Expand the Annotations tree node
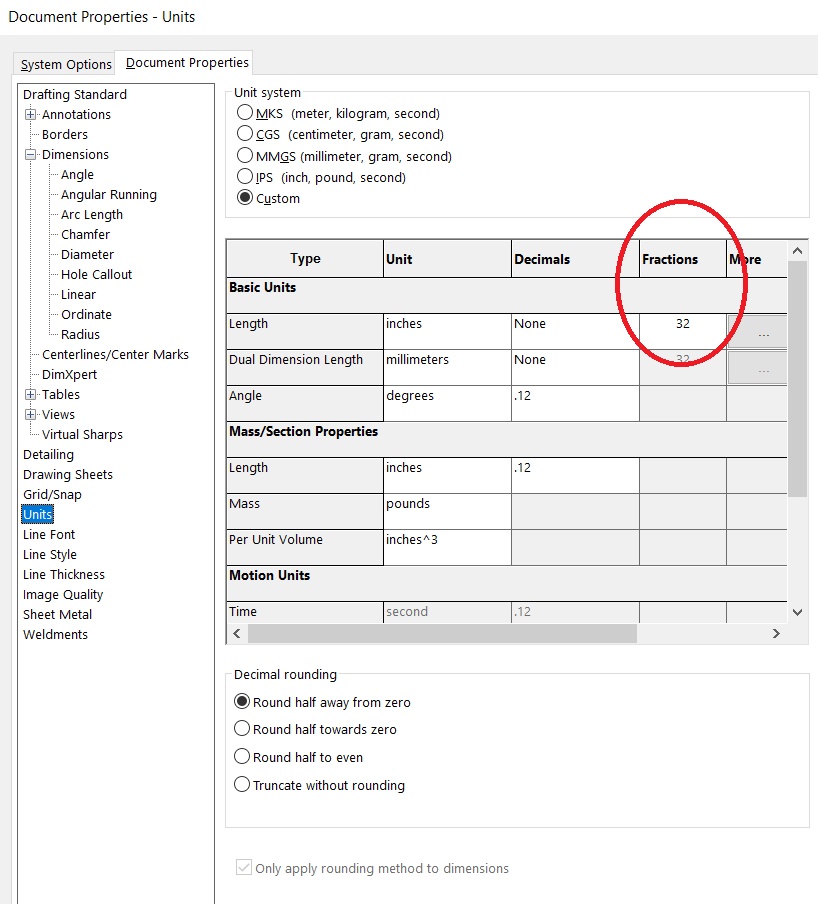Image resolution: width=818 pixels, height=904 pixels. [31, 114]
